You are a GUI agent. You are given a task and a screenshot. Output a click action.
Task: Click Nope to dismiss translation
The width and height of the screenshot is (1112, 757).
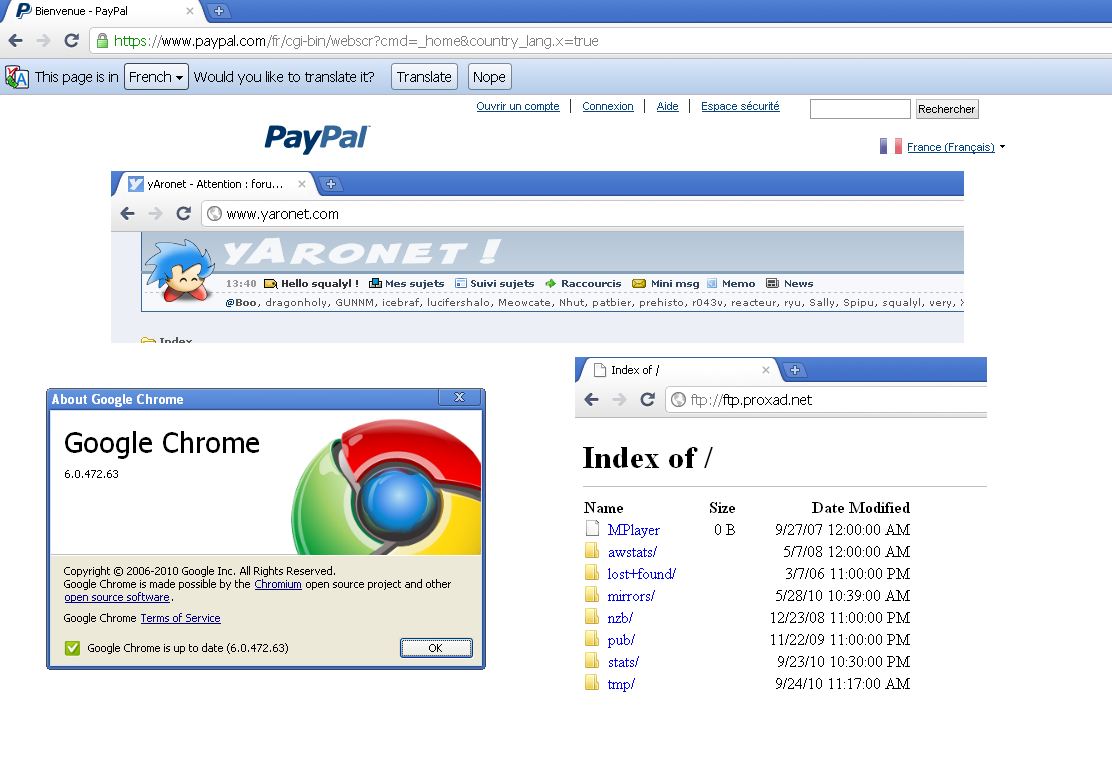pos(489,77)
